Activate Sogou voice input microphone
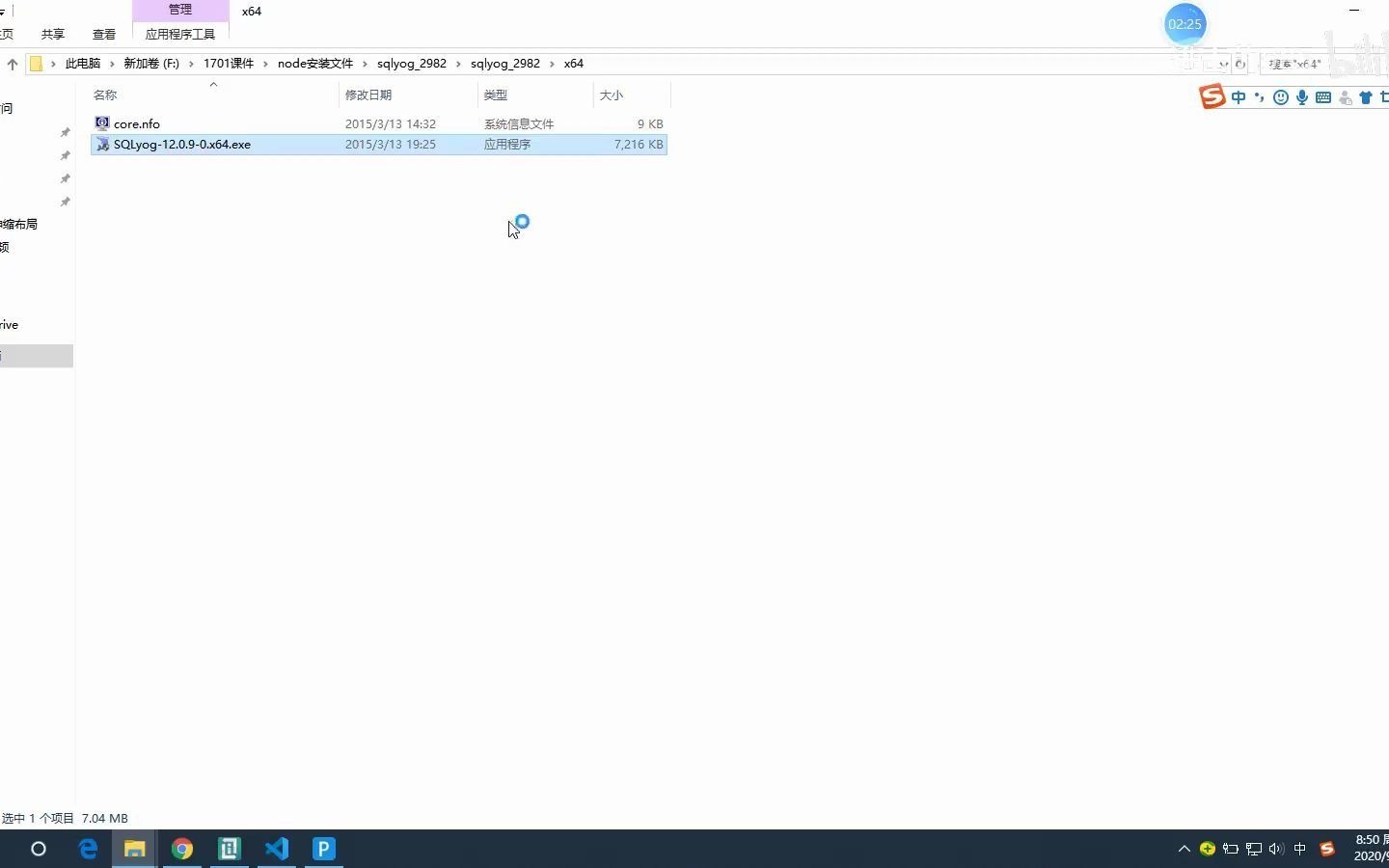Image resolution: width=1389 pixels, height=868 pixels. 1302,96
